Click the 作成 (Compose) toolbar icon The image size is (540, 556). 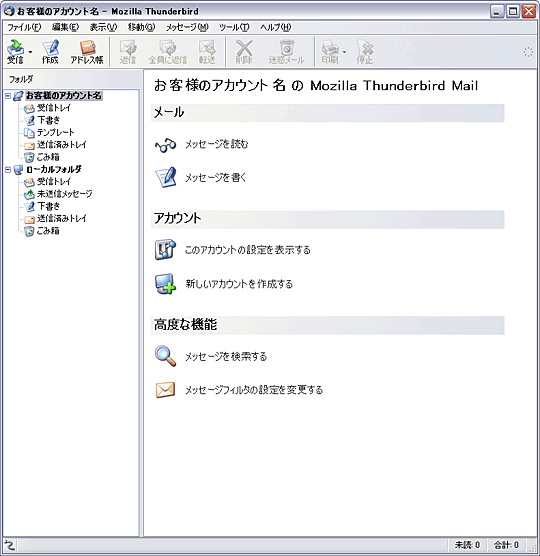point(50,52)
